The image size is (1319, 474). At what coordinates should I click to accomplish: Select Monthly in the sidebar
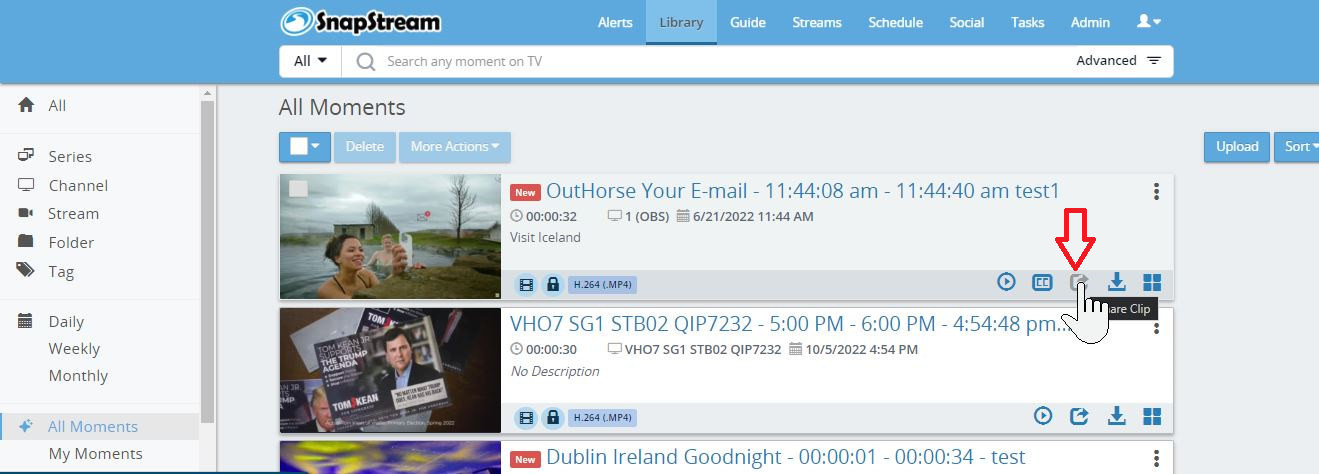pos(78,375)
